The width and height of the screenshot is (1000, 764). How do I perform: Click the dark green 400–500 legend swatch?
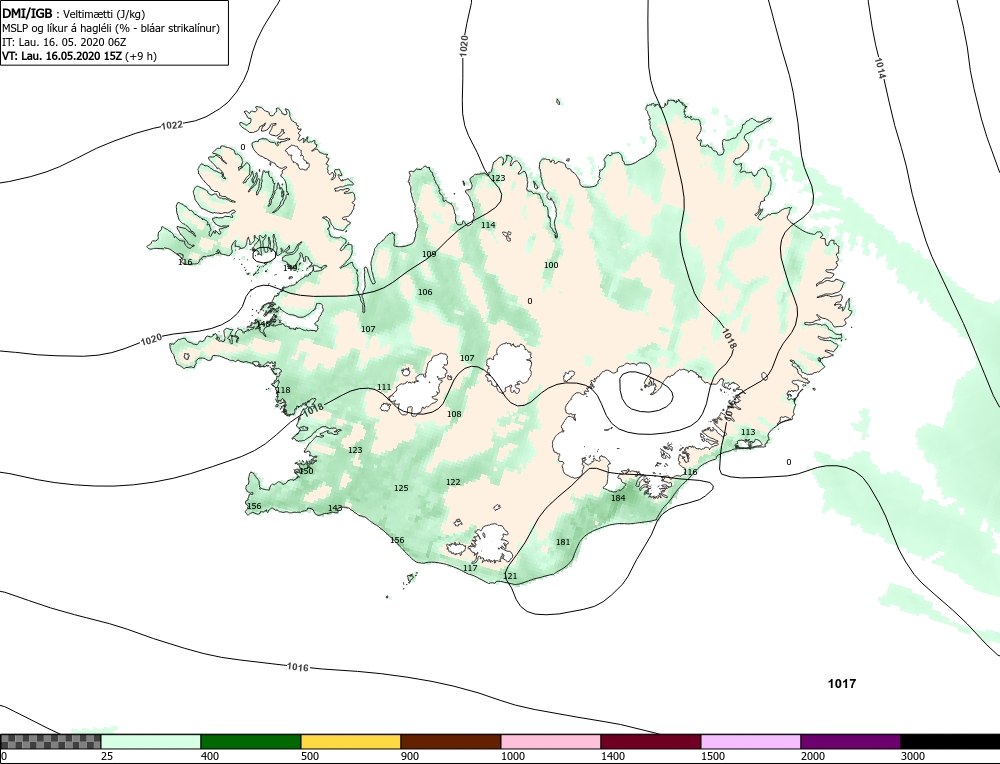tap(251, 741)
